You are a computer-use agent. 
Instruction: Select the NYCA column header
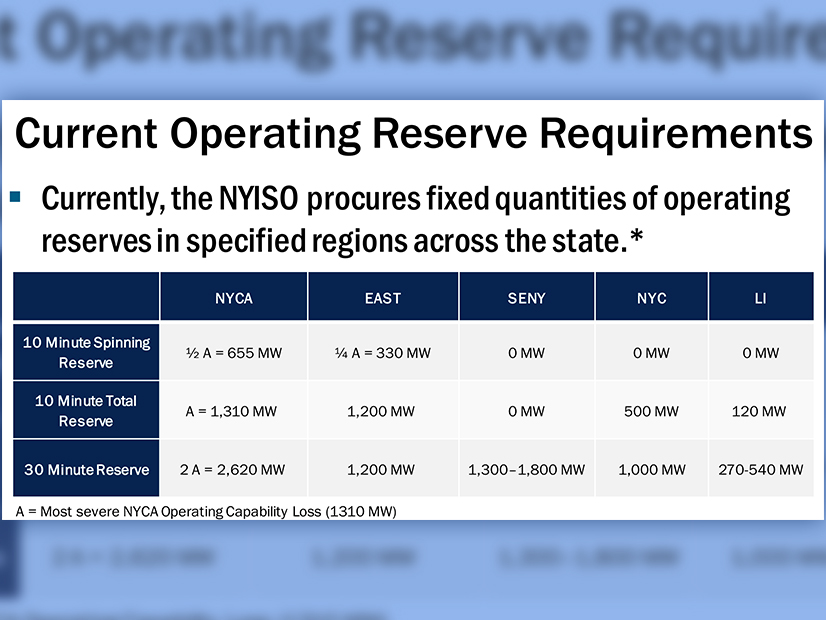(234, 298)
